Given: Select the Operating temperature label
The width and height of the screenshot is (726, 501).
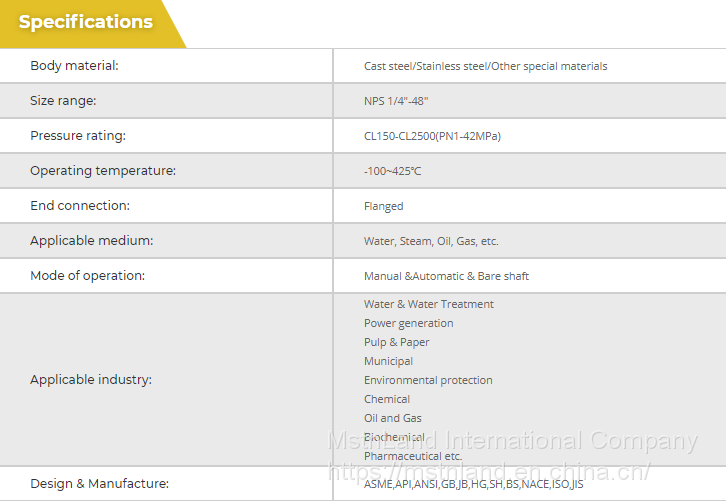Looking at the screenshot, I should (x=102, y=171).
